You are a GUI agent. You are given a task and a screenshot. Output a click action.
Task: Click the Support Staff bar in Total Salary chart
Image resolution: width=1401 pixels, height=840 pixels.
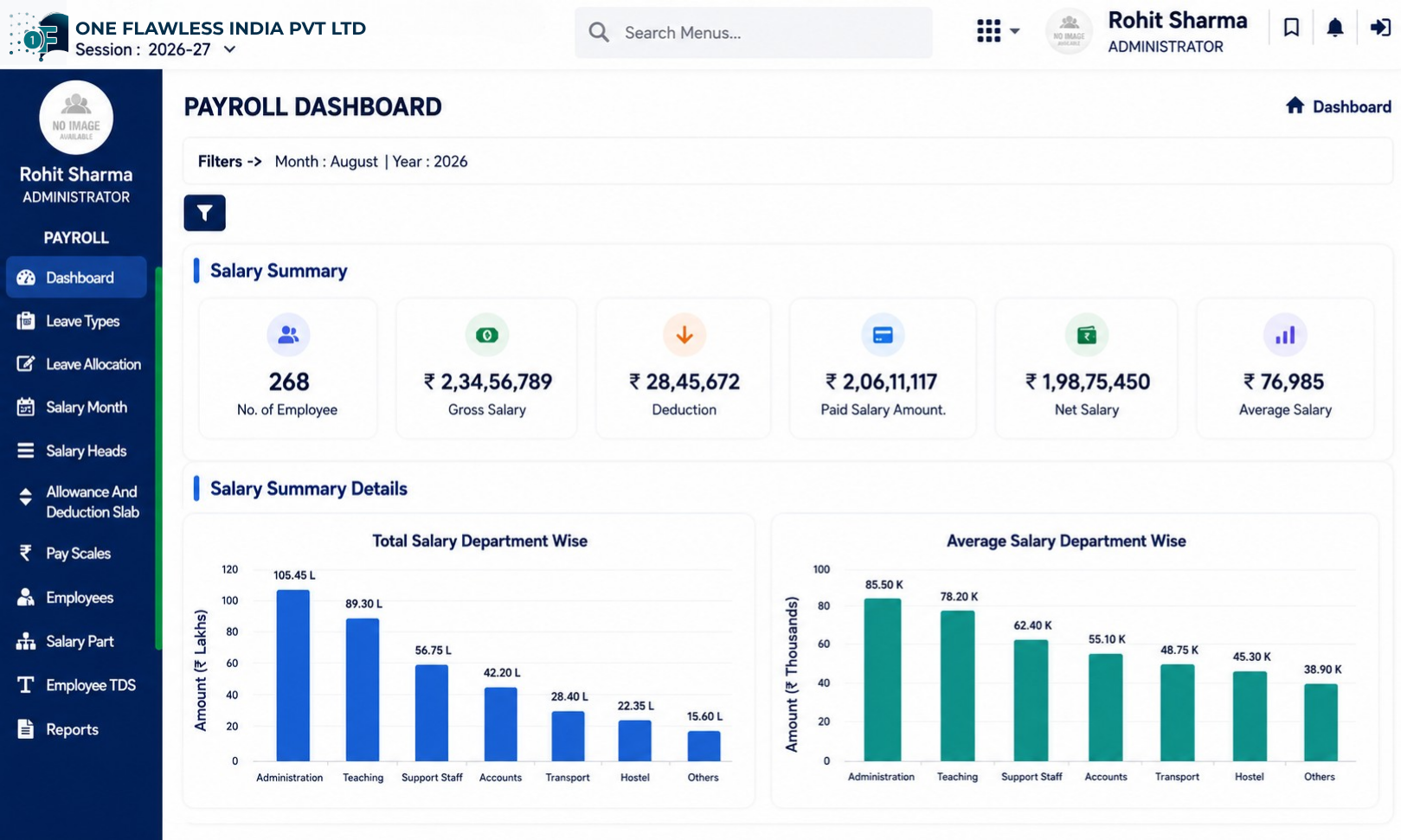[x=432, y=713]
